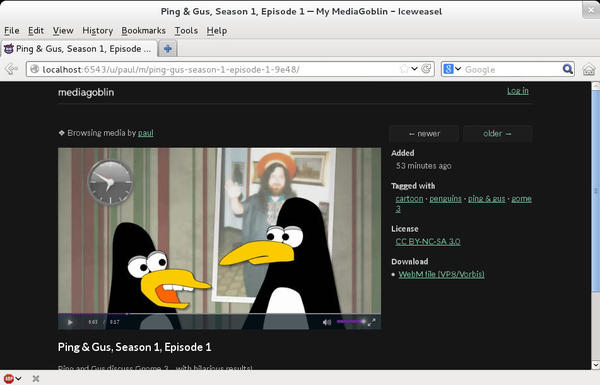Viewport: 600px width, 385px height.
Task: Click the older media button
Action: tap(497, 134)
